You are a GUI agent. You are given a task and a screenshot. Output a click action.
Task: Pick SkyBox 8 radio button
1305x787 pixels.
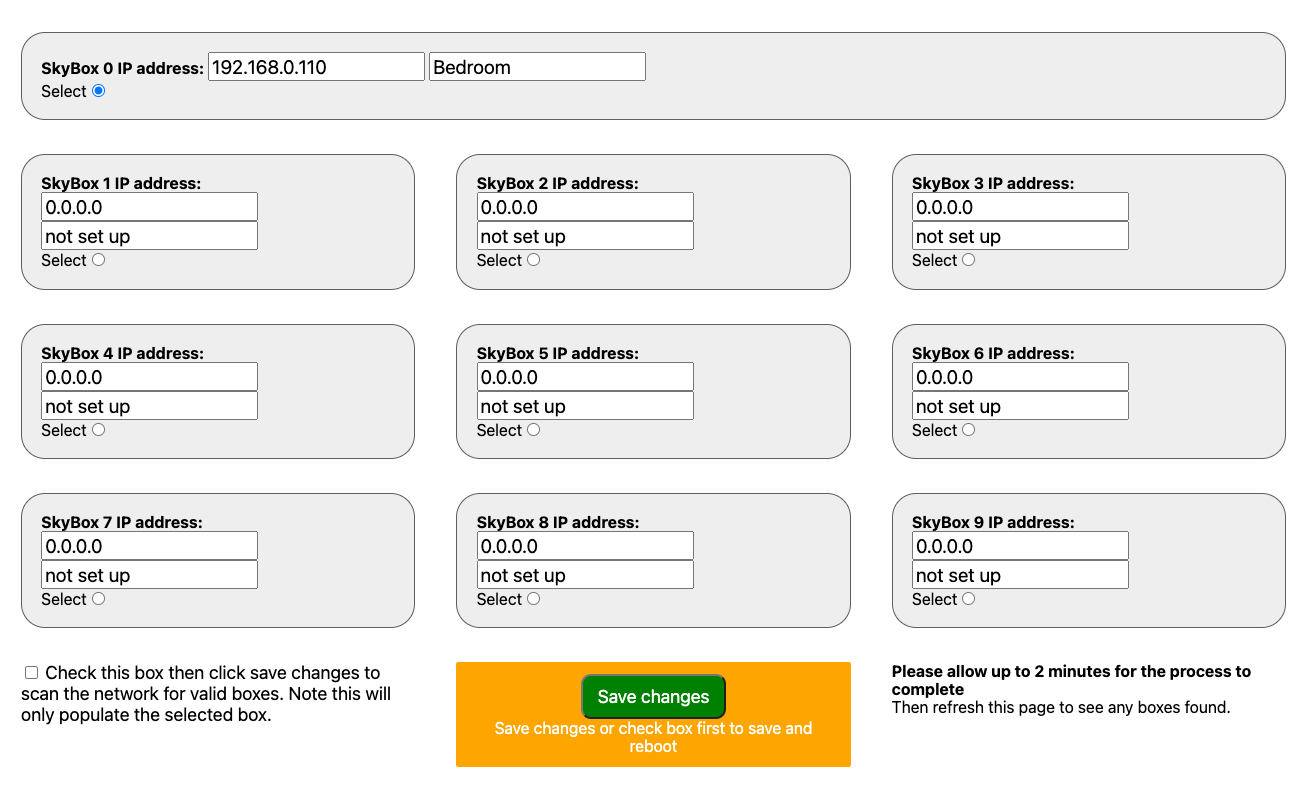tap(533, 599)
